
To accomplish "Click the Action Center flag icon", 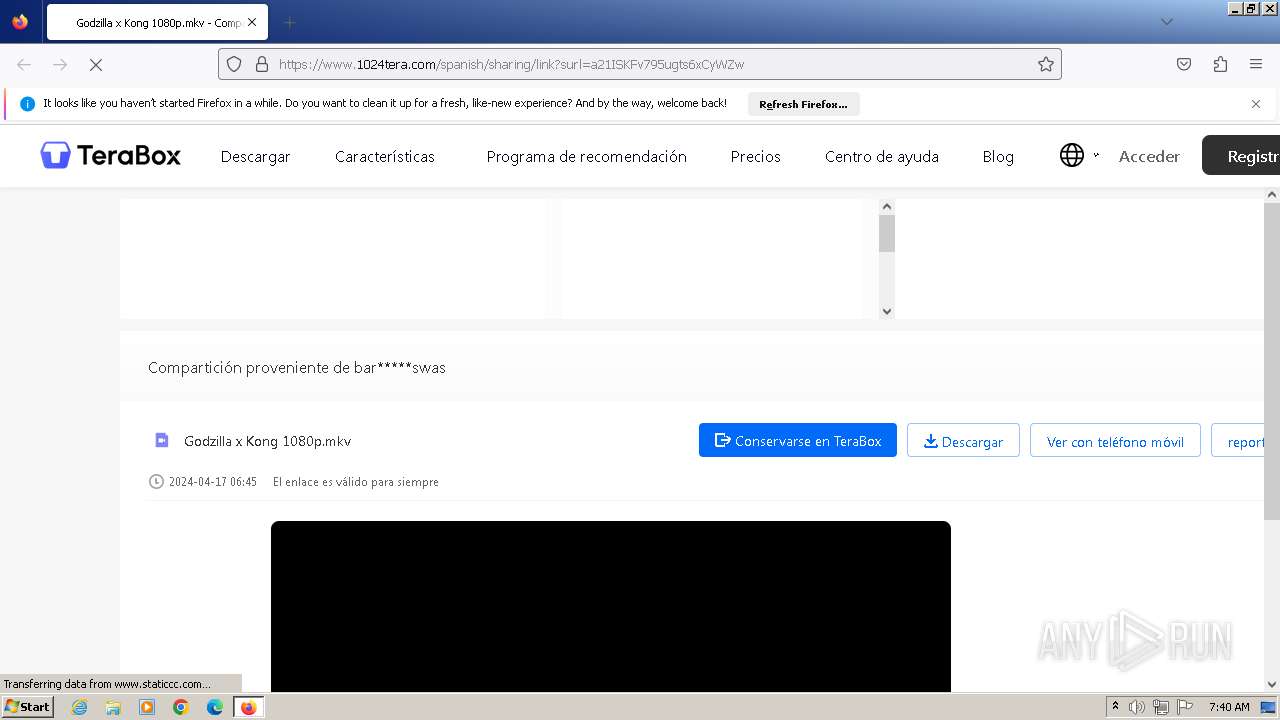I will click(1185, 707).
